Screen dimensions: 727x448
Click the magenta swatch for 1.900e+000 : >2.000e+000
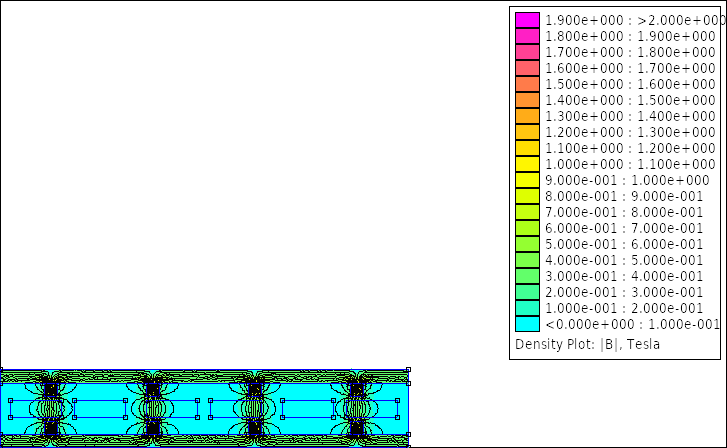tap(527, 20)
